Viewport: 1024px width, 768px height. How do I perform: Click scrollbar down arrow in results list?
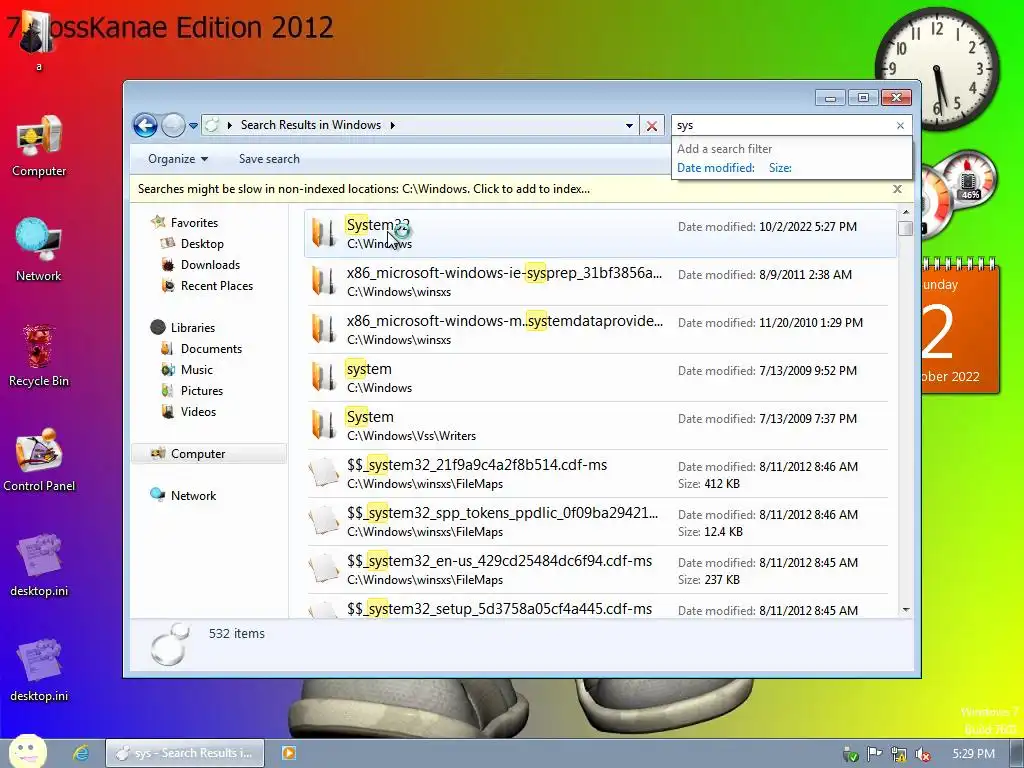point(905,609)
